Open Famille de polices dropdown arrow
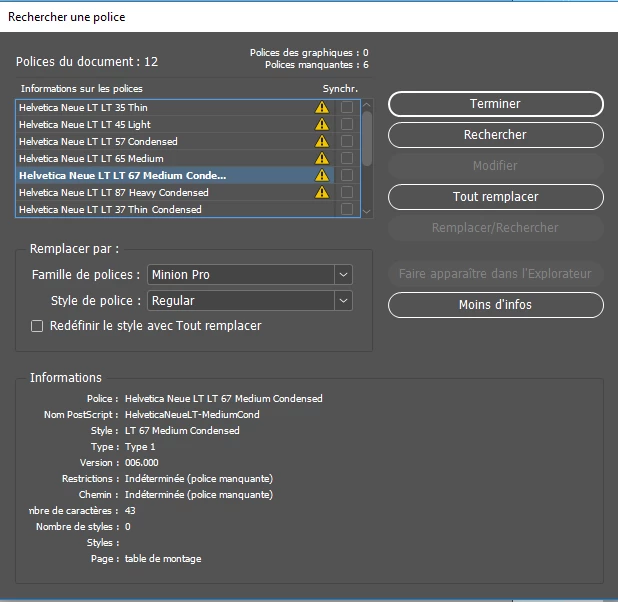 pyautogui.click(x=343, y=274)
